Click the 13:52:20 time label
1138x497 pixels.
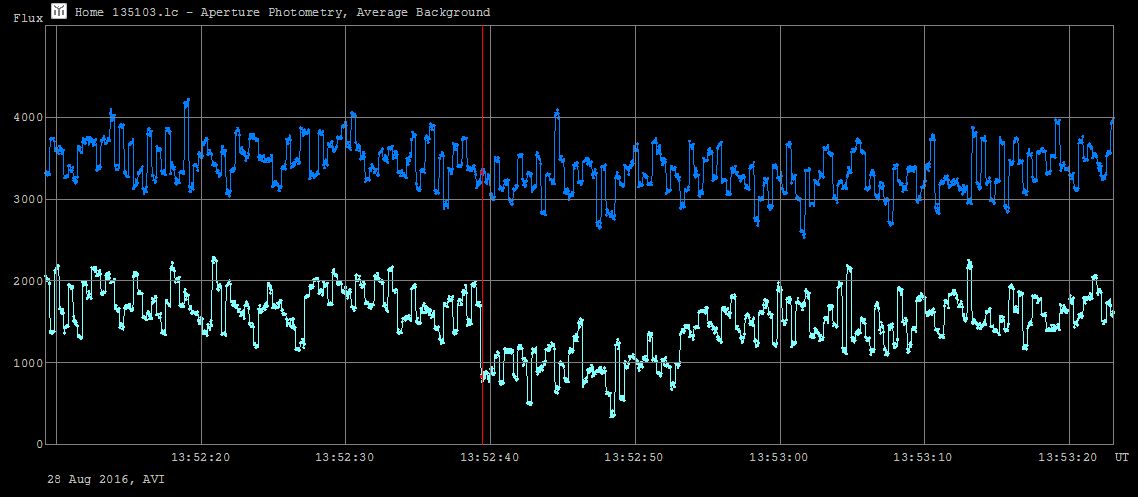(x=200, y=457)
